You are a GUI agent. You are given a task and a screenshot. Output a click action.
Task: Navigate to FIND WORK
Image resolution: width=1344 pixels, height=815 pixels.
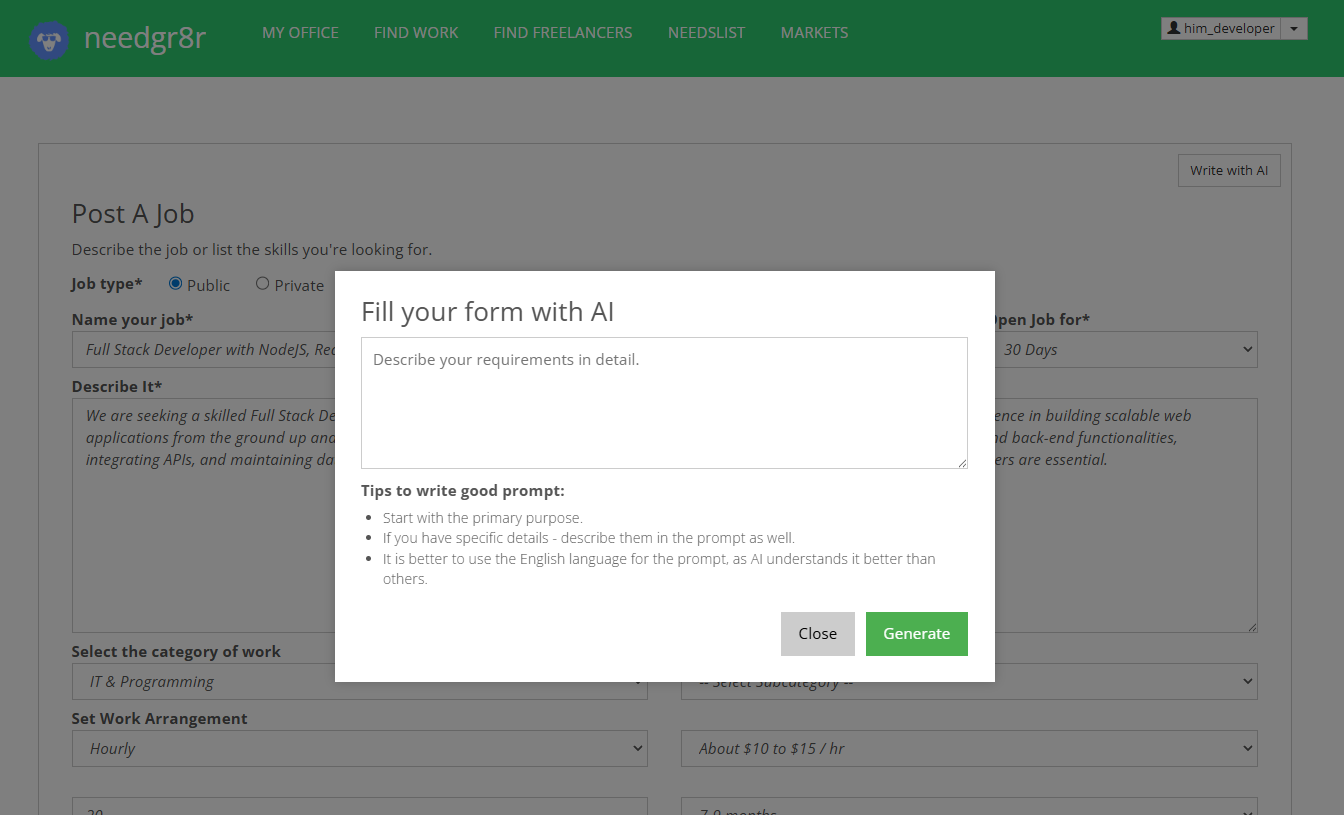416,32
